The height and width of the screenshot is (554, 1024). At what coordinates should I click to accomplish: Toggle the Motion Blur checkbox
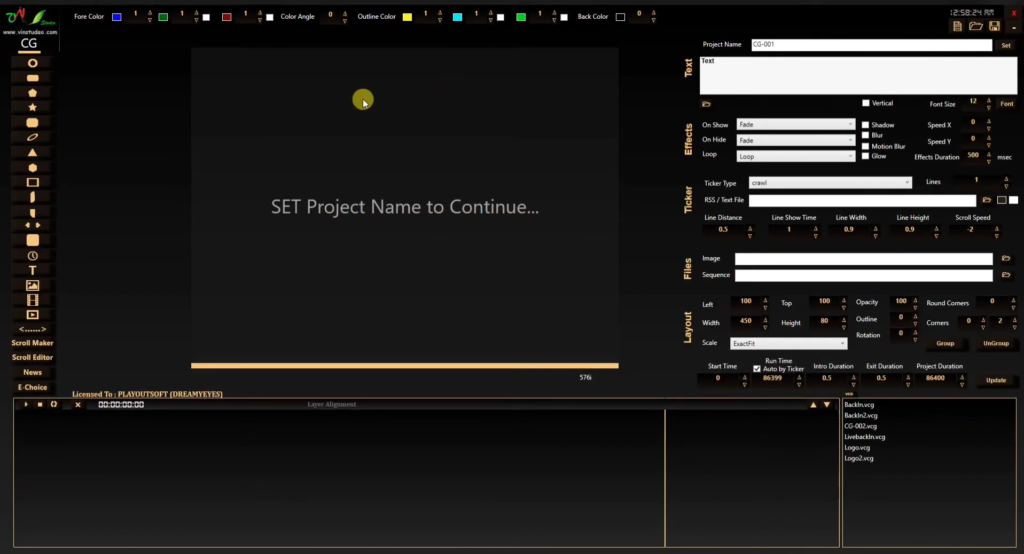(x=866, y=146)
